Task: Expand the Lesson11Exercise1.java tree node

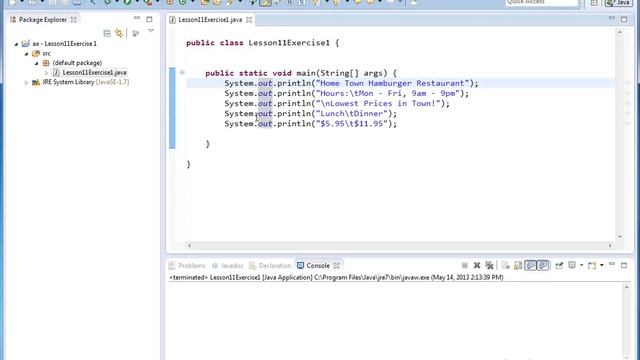Action: click(46, 73)
